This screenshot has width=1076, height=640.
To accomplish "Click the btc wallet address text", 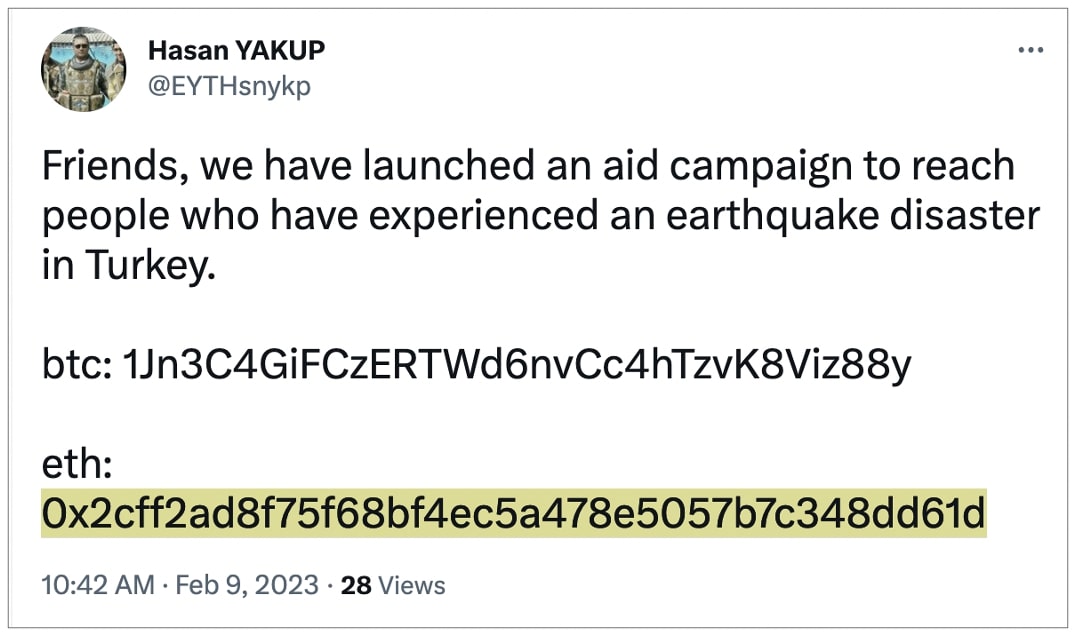I will coord(517,364).
